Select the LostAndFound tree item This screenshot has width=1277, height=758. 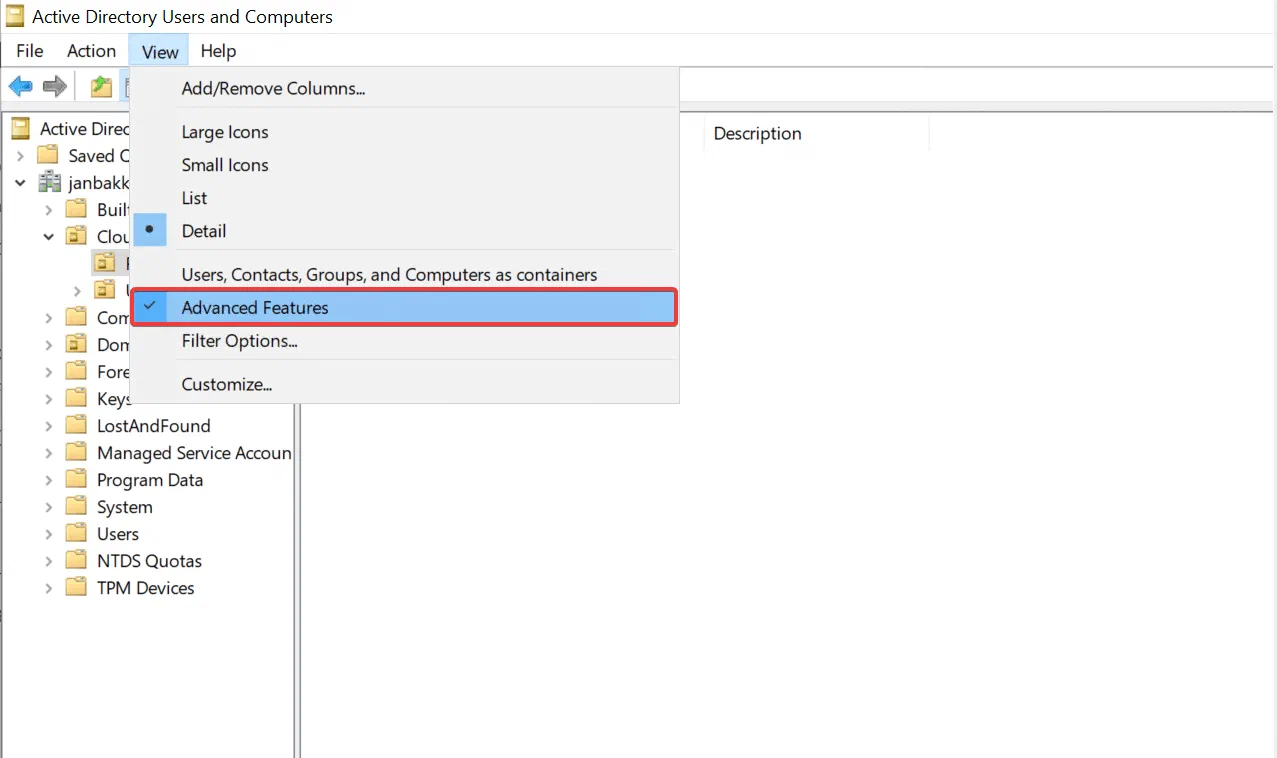tap(153, 426)
